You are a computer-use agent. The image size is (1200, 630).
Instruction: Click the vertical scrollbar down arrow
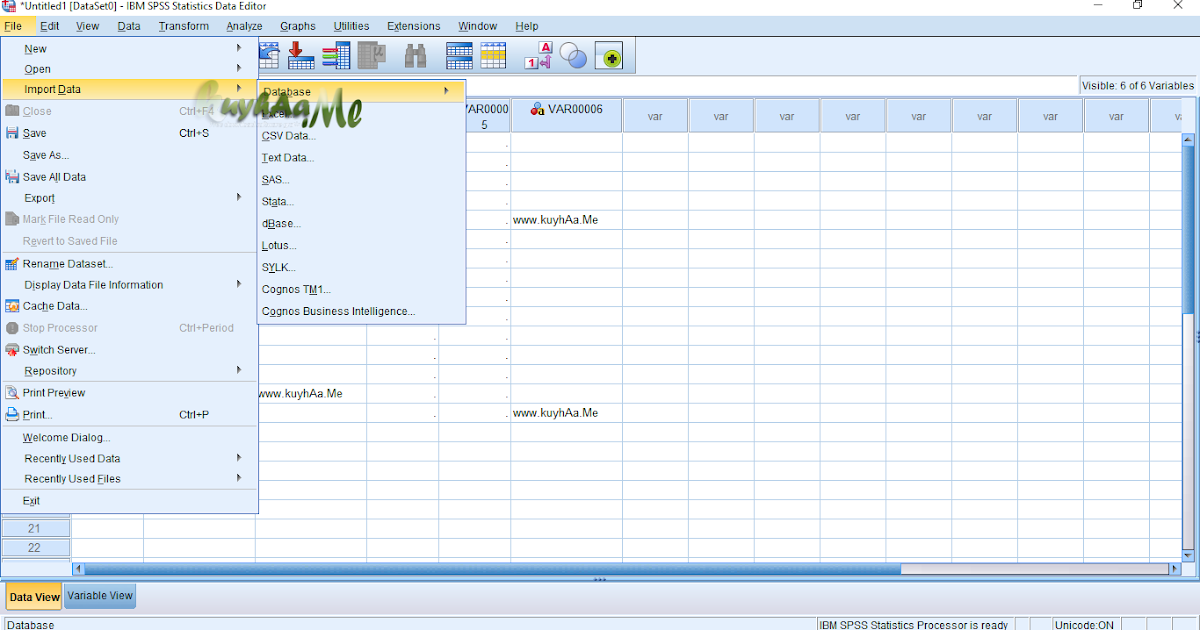1189,554
